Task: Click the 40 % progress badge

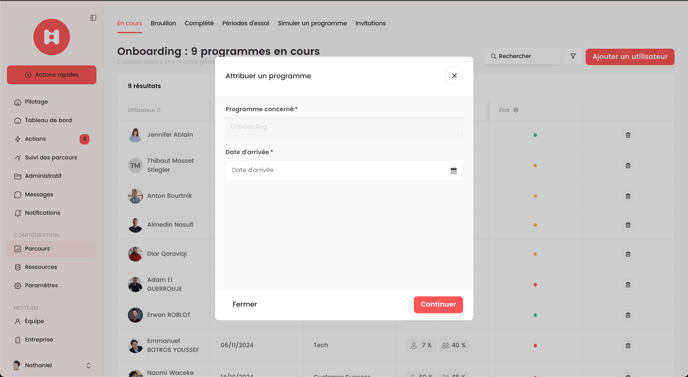Action: 453,345
